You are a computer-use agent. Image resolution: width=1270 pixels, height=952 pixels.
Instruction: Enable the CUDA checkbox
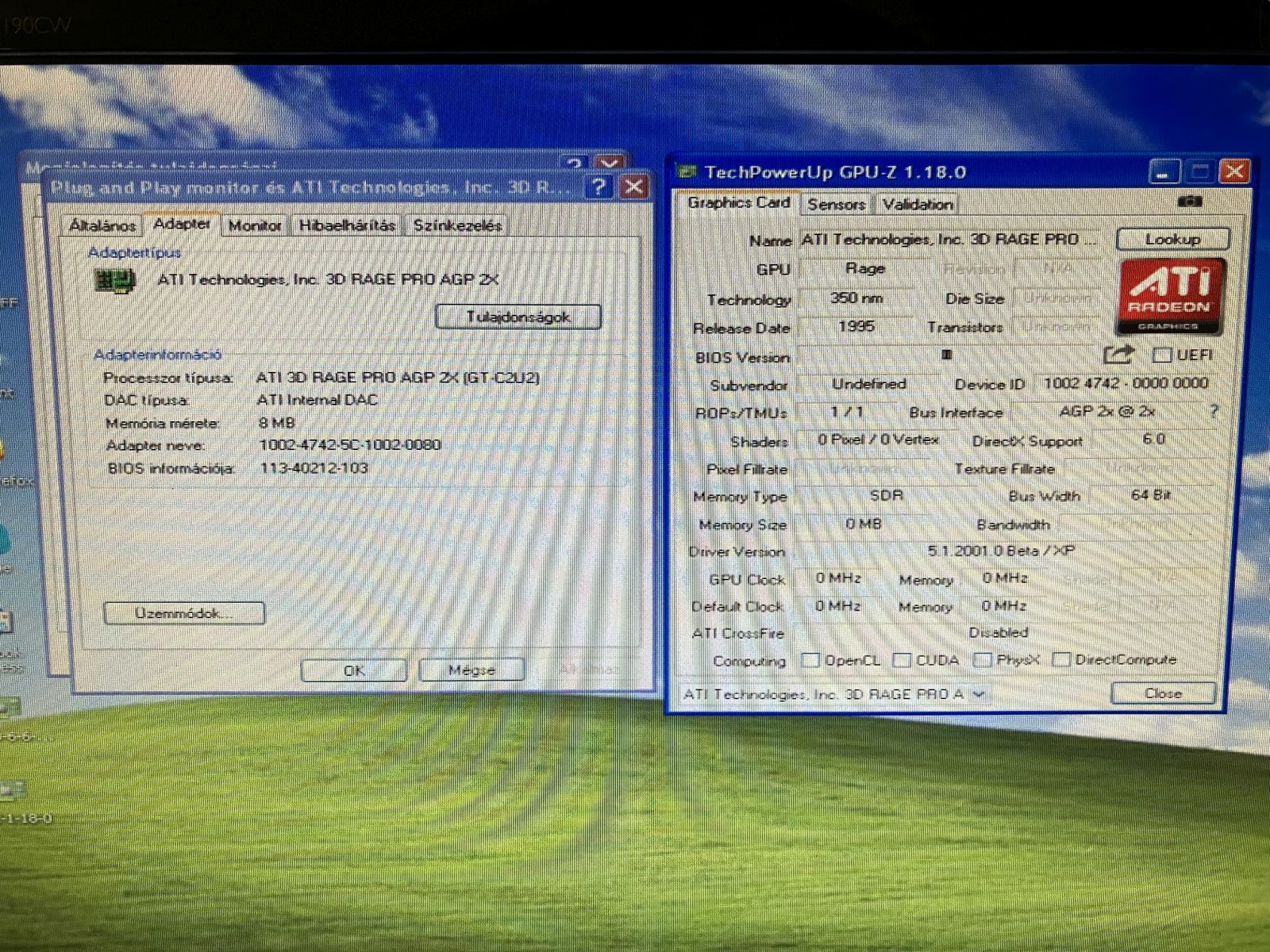click(x=902, y=660)
